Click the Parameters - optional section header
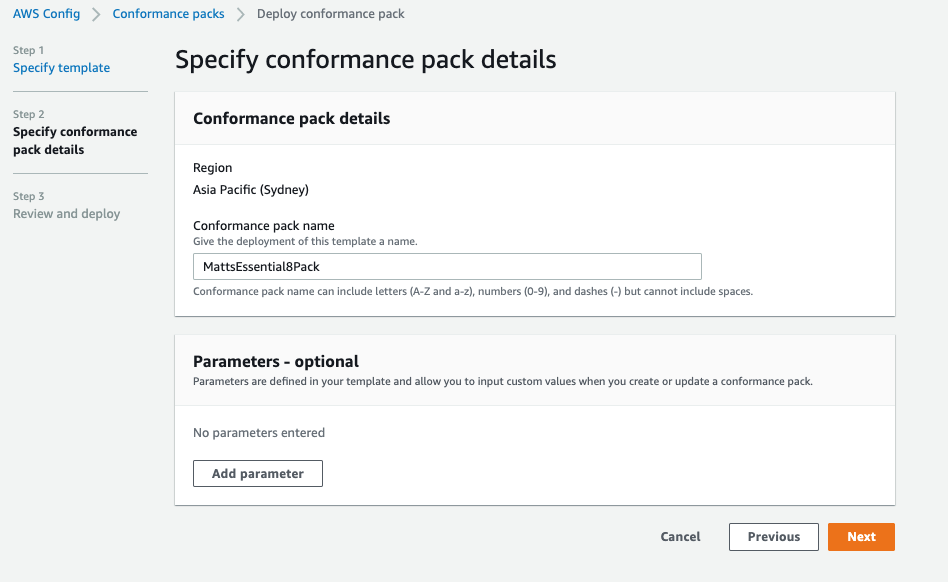The image size is (948, 582). click(x=275, y=361)
